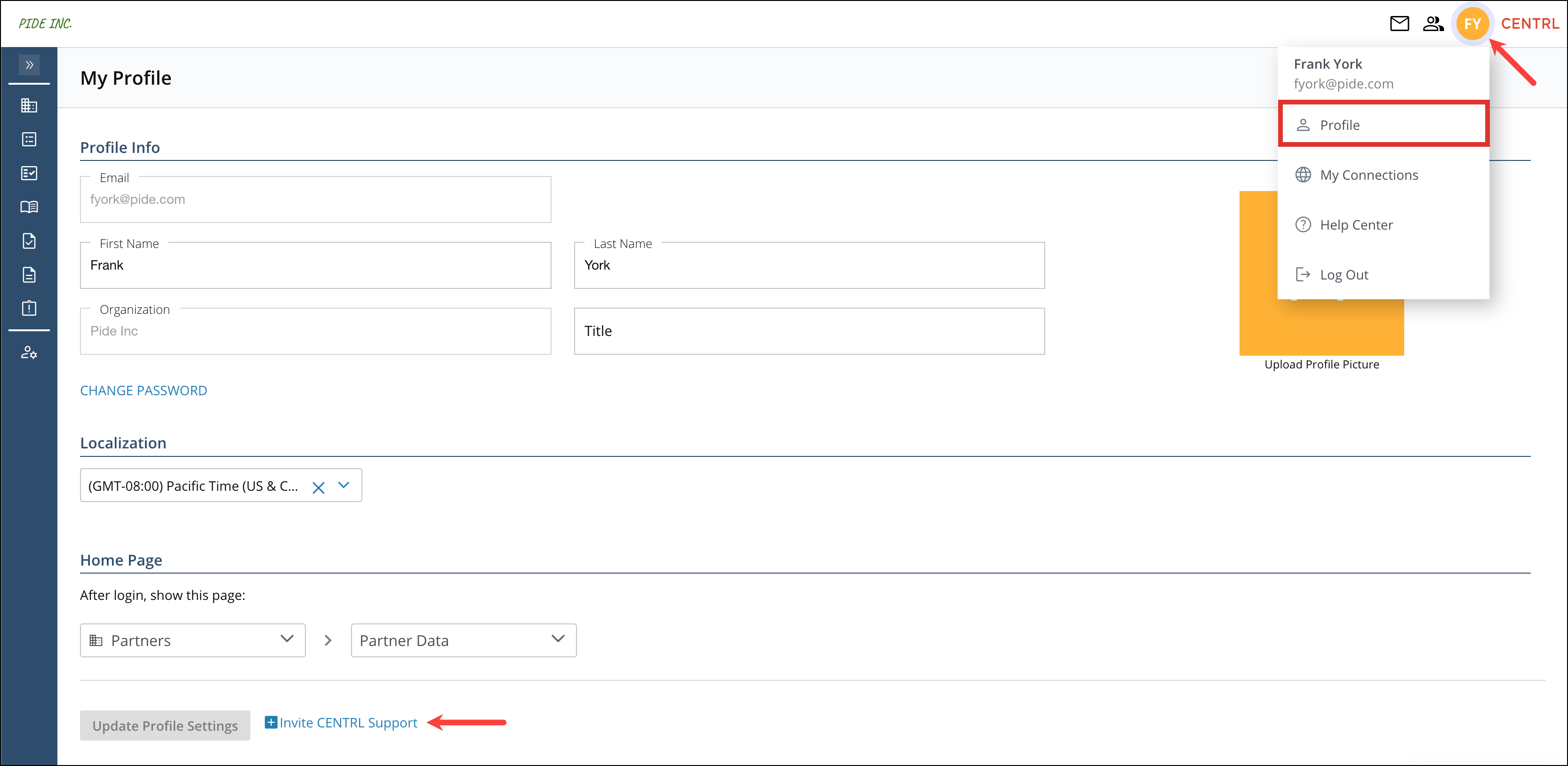
Task: Click fyork@pide.com in the user menu
Action: tap(1344, 84)
